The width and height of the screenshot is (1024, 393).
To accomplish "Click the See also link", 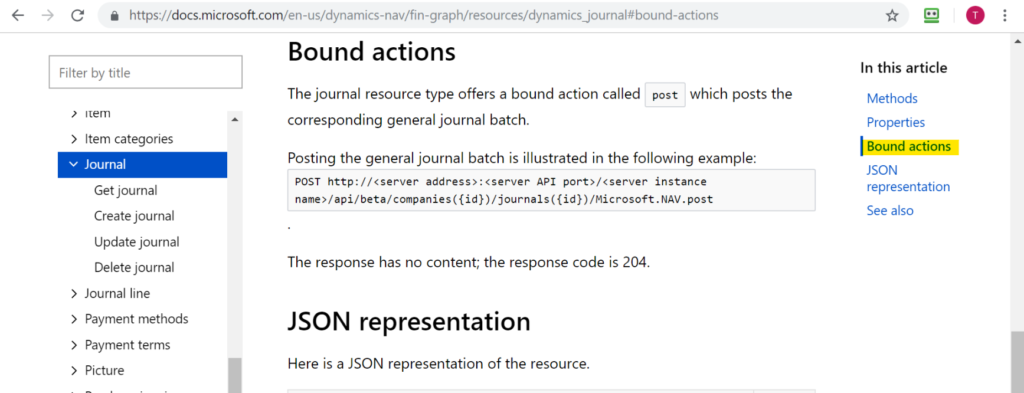I will point(890,211).
